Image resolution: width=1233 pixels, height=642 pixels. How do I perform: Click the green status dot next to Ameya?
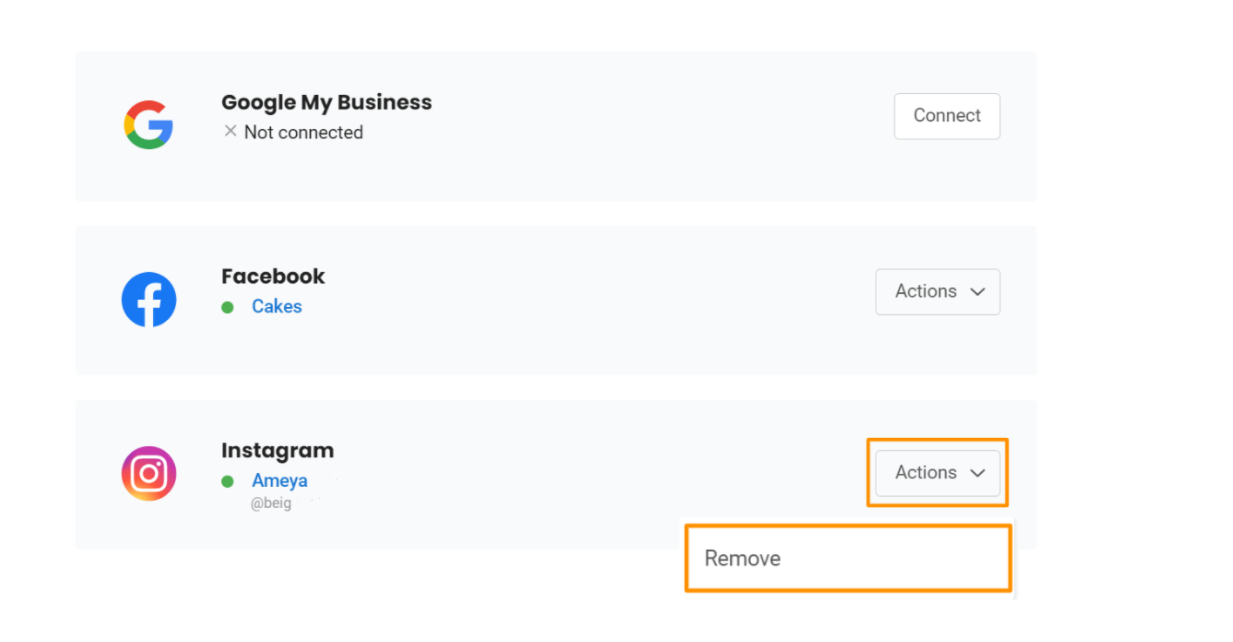point(228,481)
